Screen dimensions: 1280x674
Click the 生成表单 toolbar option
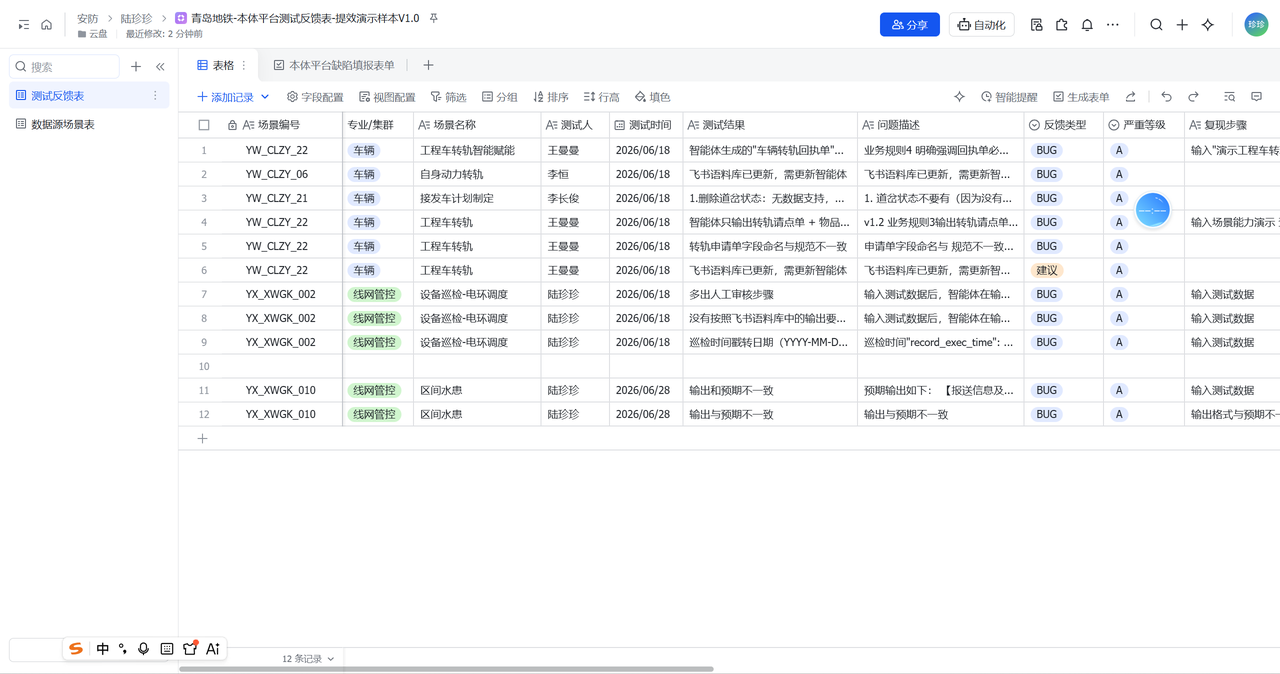pyautogui.click(x=1081, y=97)
